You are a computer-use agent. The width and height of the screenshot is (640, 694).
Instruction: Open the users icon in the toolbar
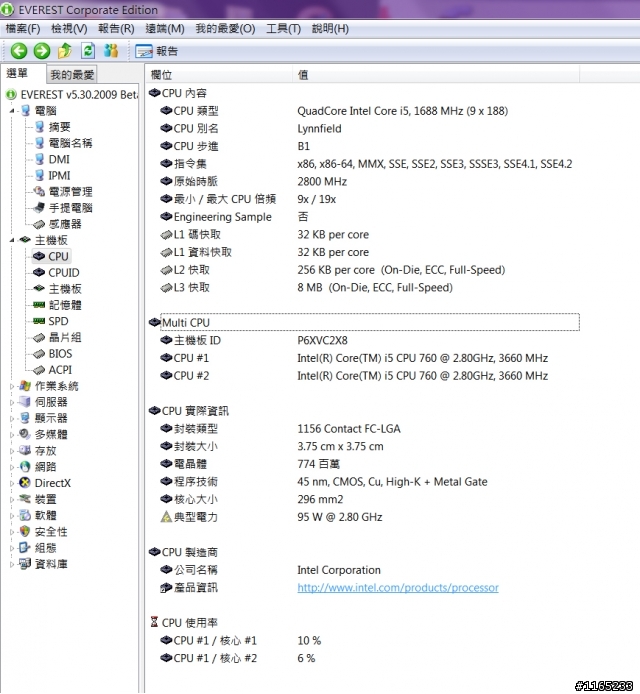point(111,51)
